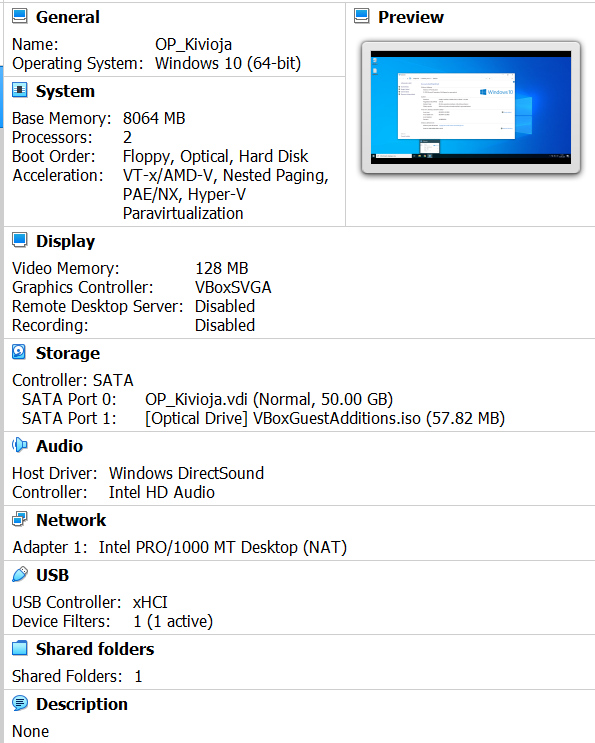Click the VM preview thumbnail of Windows 10
The image size is (595, 743).
click(470, 108)
